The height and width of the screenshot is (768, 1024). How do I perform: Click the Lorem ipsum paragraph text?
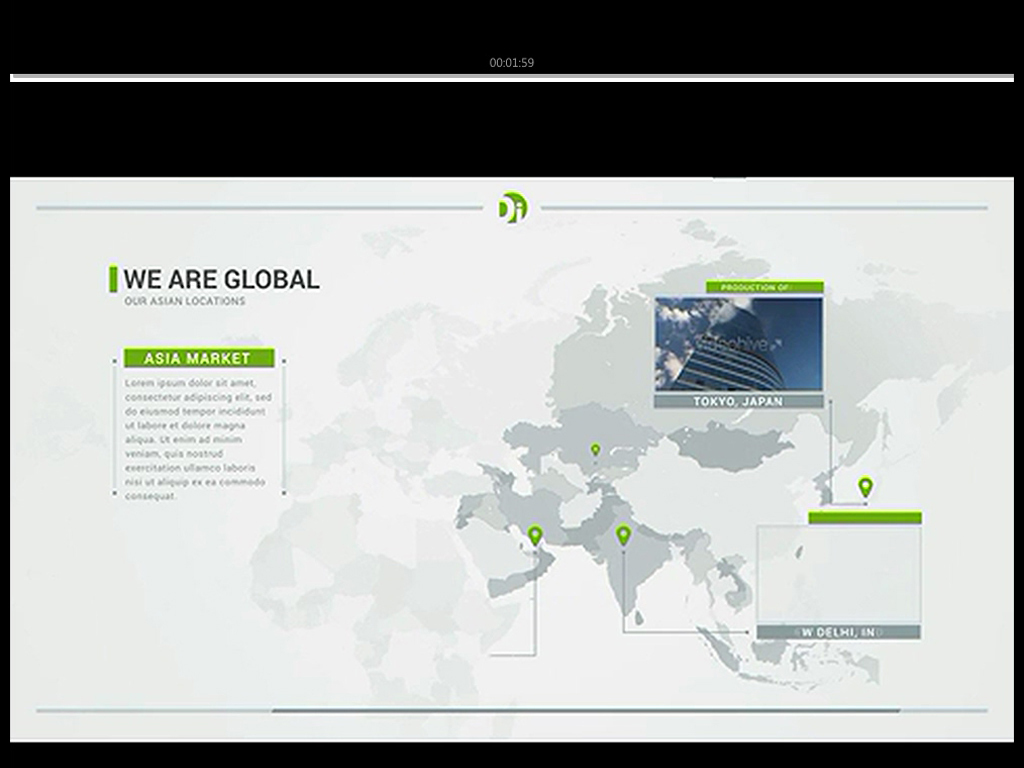197,438
